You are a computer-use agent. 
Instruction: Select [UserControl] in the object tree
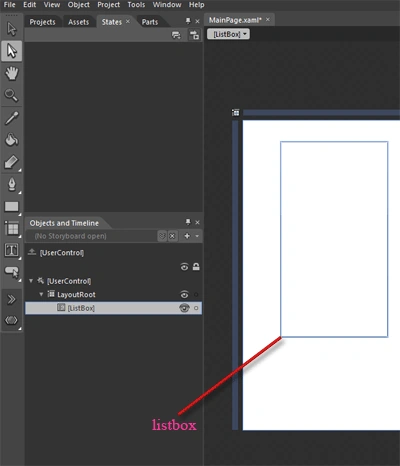click(69, 281)
